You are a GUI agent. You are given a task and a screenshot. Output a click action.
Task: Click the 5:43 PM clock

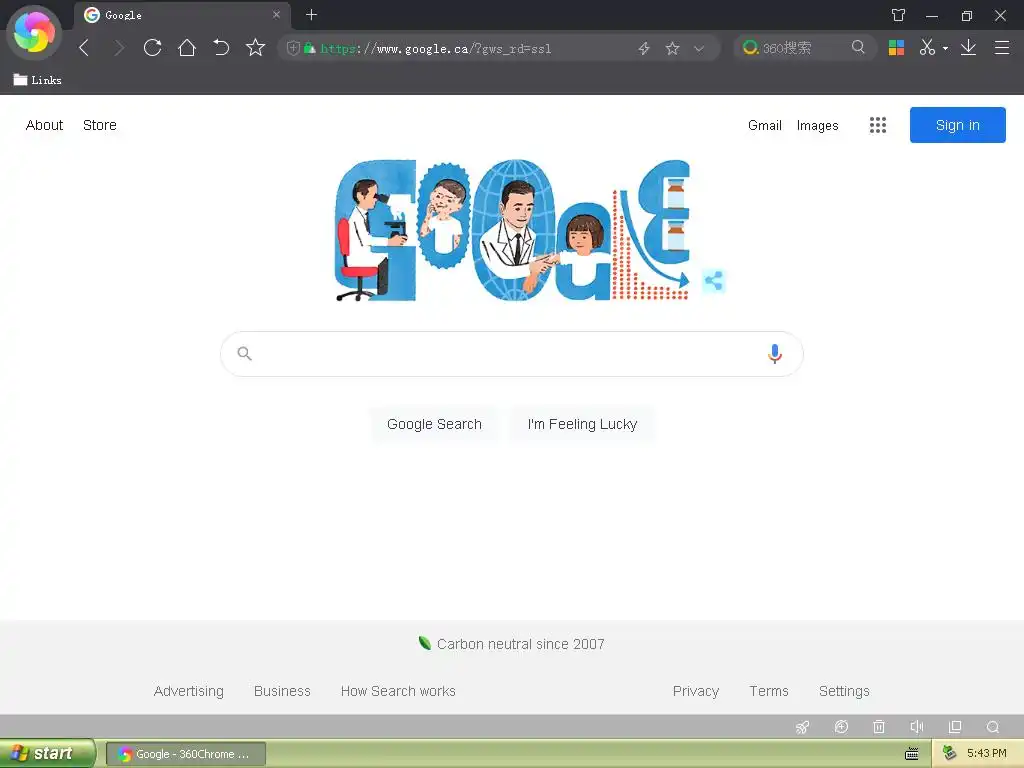coord(987,753)
